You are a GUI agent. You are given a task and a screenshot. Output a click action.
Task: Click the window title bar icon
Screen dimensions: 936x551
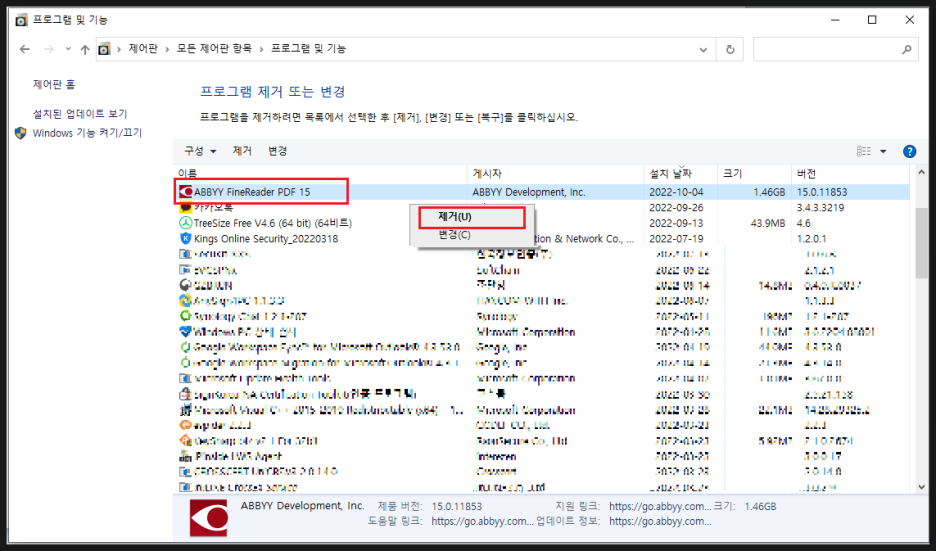[x=21, y=20]
